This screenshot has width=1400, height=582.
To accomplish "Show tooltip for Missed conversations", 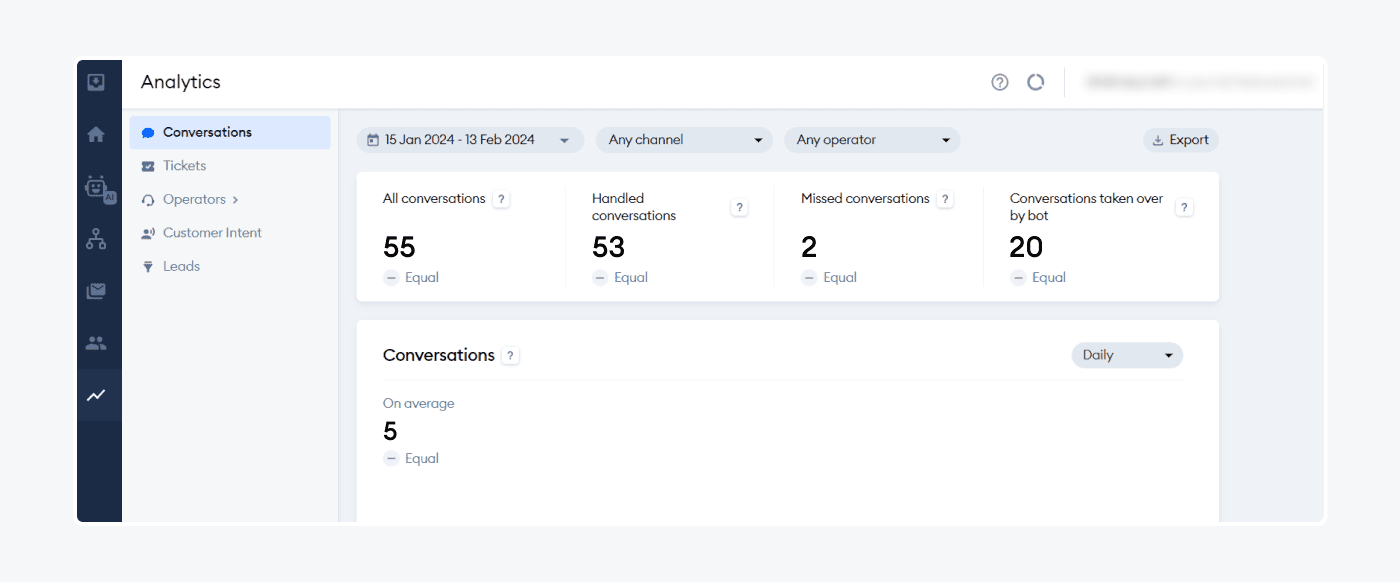I will (x=944, y=199).
